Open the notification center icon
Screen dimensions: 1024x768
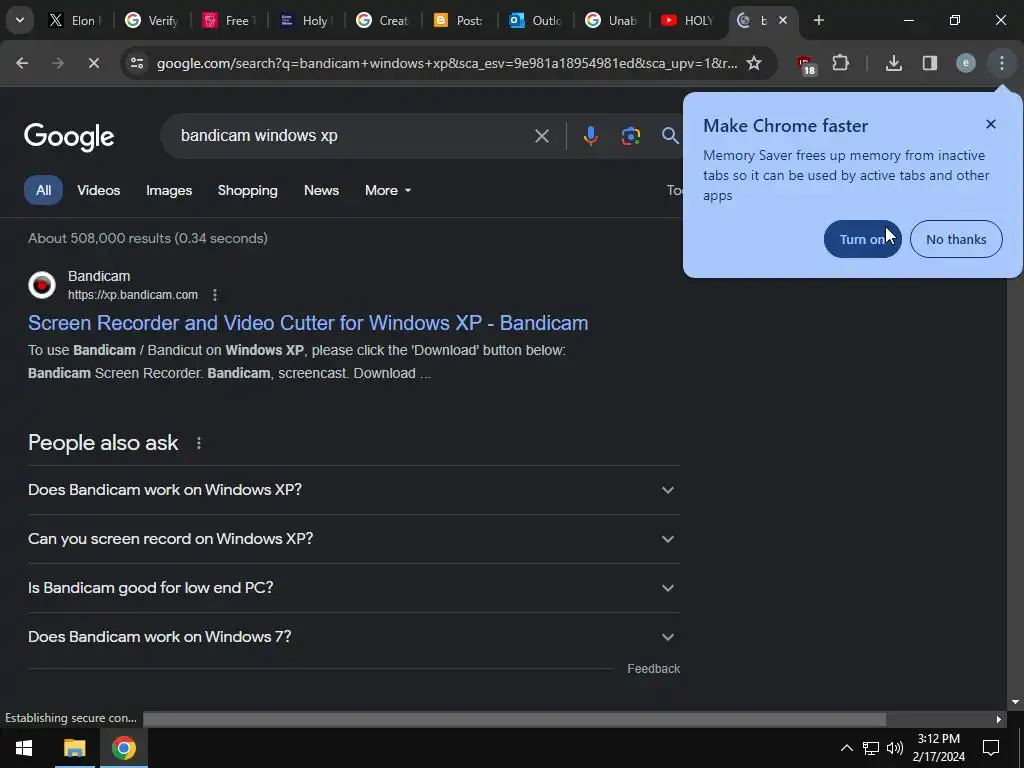[991, 748]
